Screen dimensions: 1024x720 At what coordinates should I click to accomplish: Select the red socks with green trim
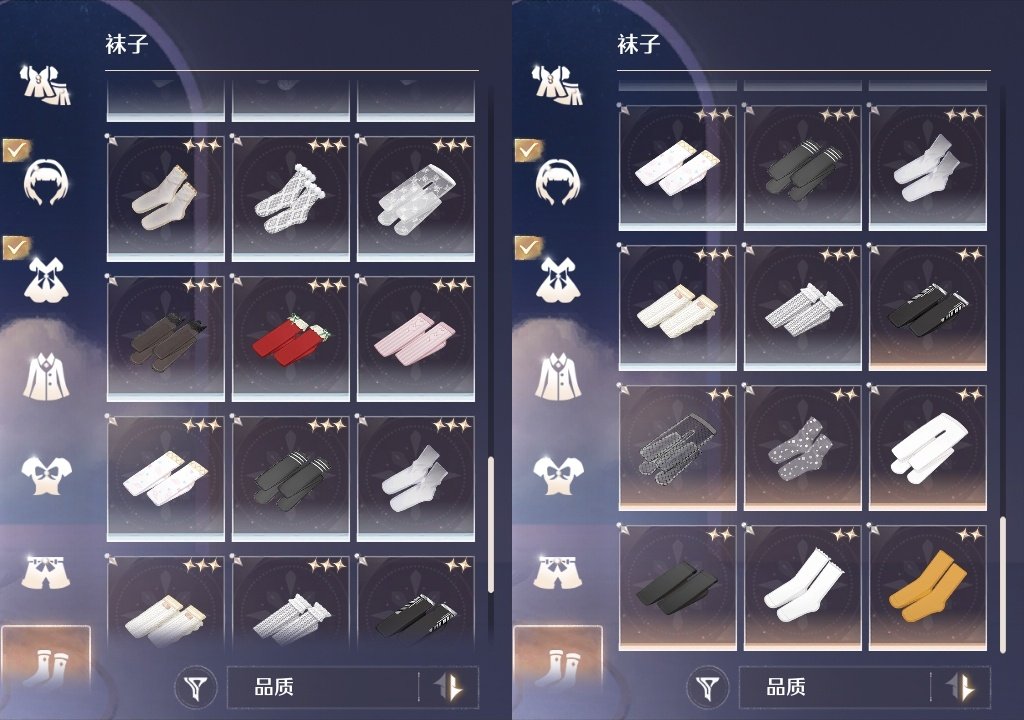(x=291, y=338)
